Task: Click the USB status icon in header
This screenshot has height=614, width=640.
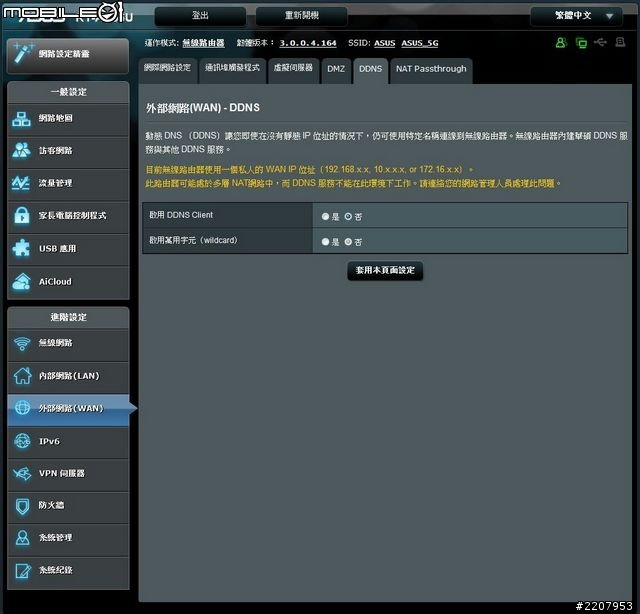Action: (599, 43)
